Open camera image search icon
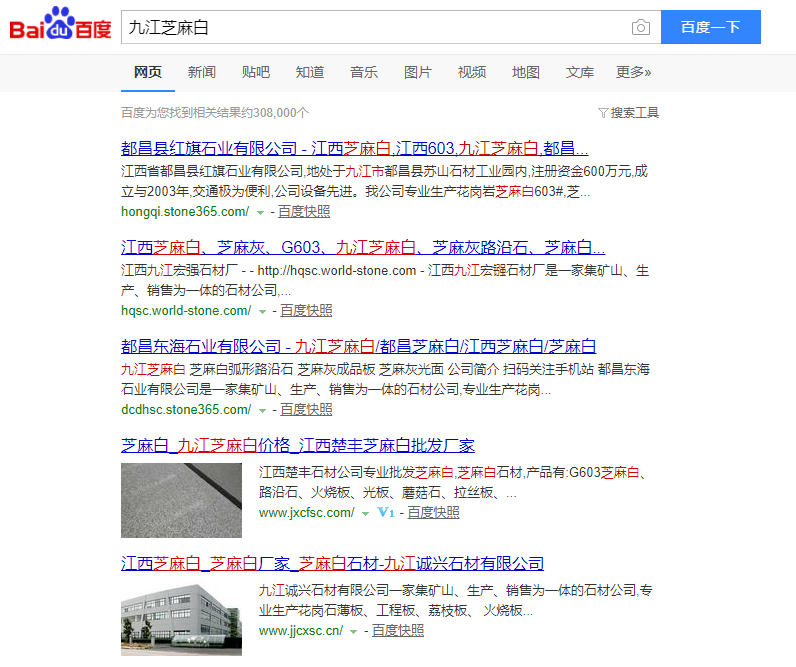 tap(640, 27)
